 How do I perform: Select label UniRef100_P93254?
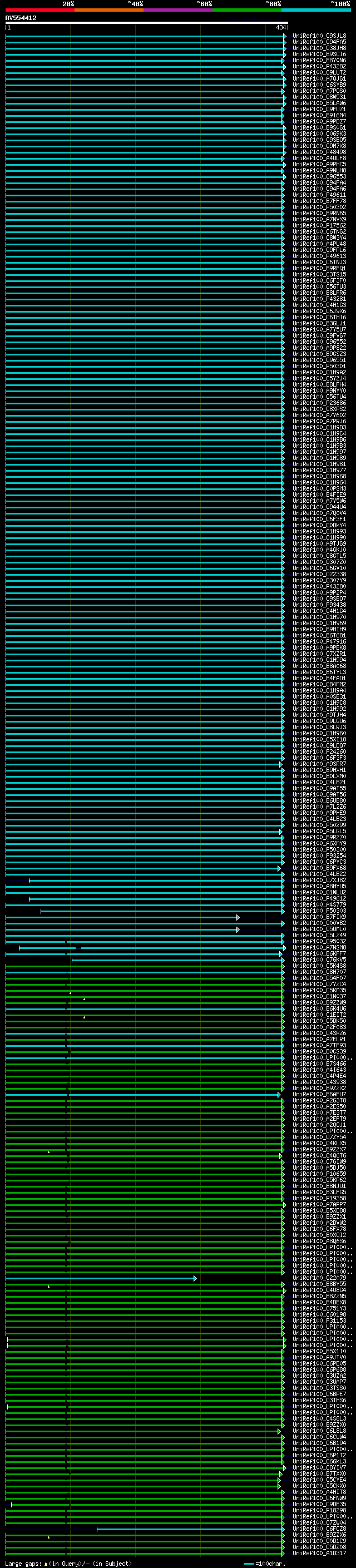click(x=319, y=856)
